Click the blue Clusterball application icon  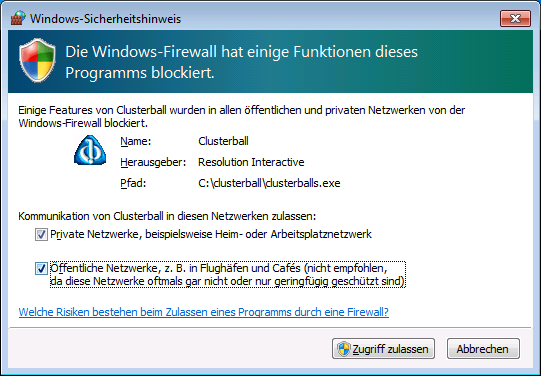90,150
